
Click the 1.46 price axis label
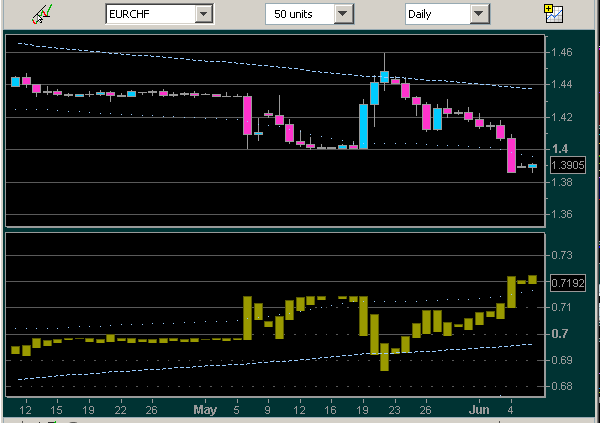[561, 52]
